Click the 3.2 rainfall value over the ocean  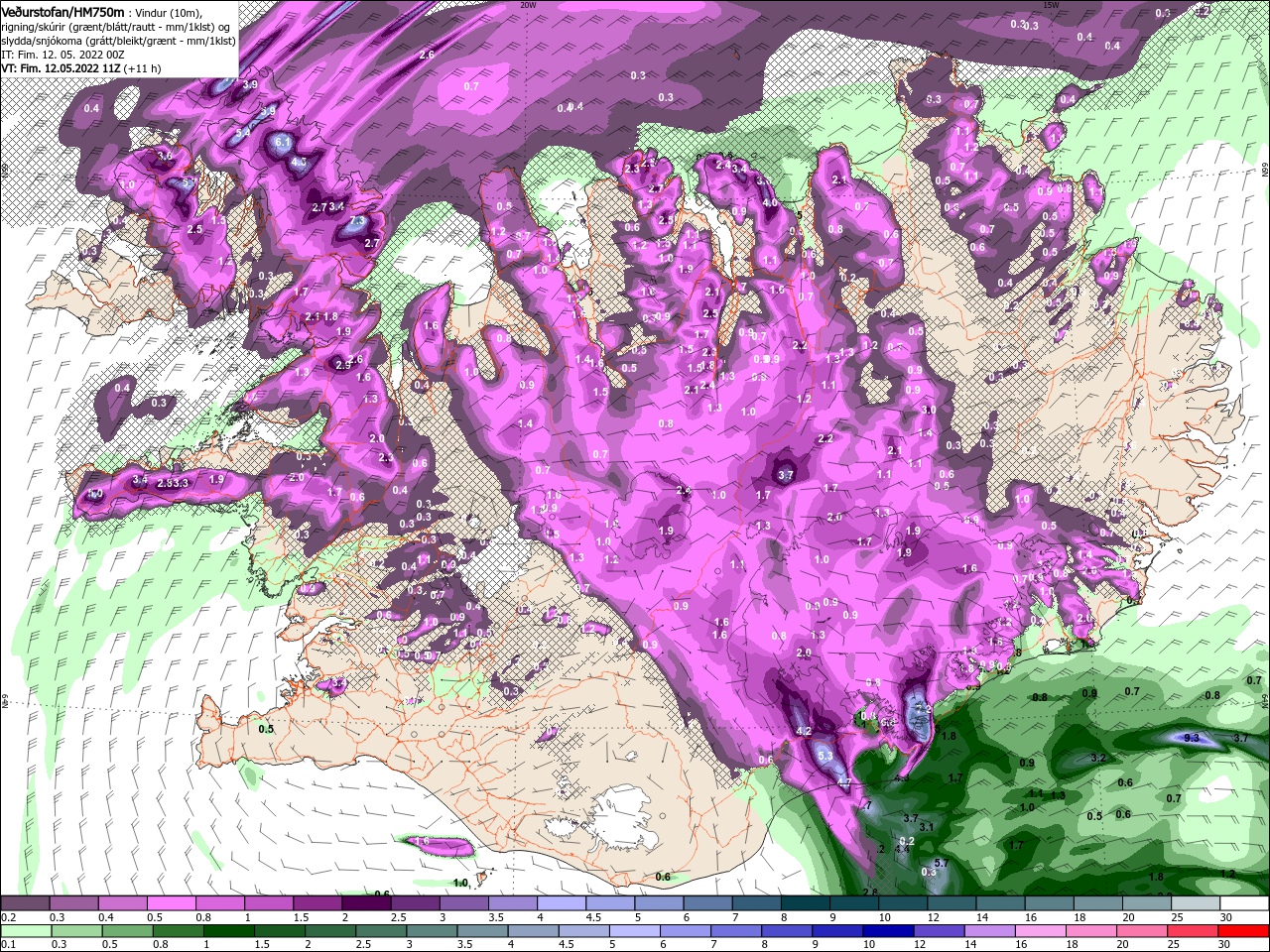click(1097, 758)
